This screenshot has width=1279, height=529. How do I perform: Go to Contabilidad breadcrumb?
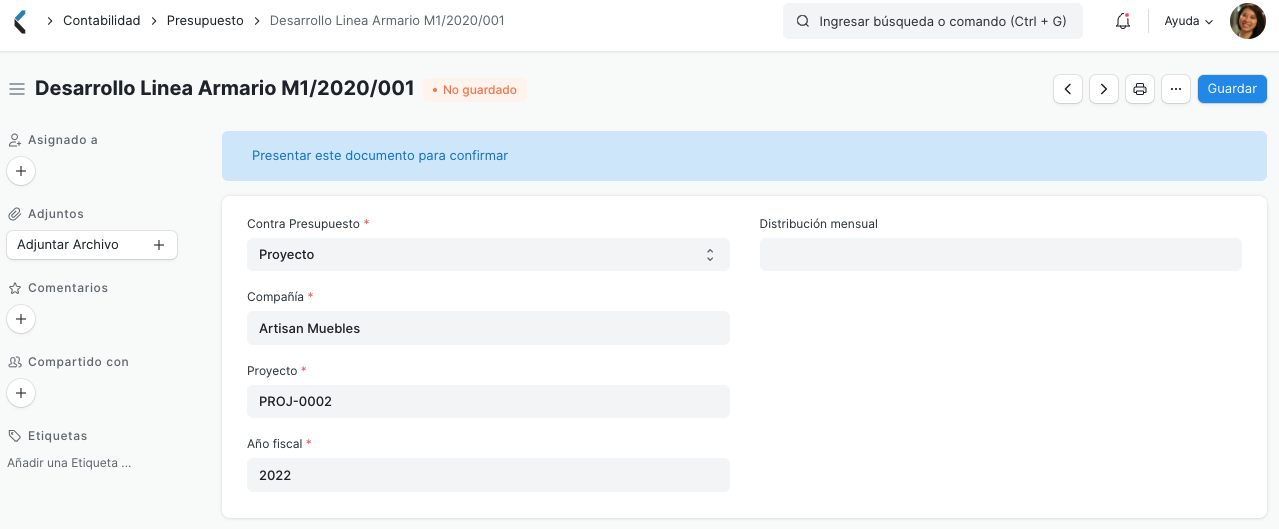tap(102, 20)
